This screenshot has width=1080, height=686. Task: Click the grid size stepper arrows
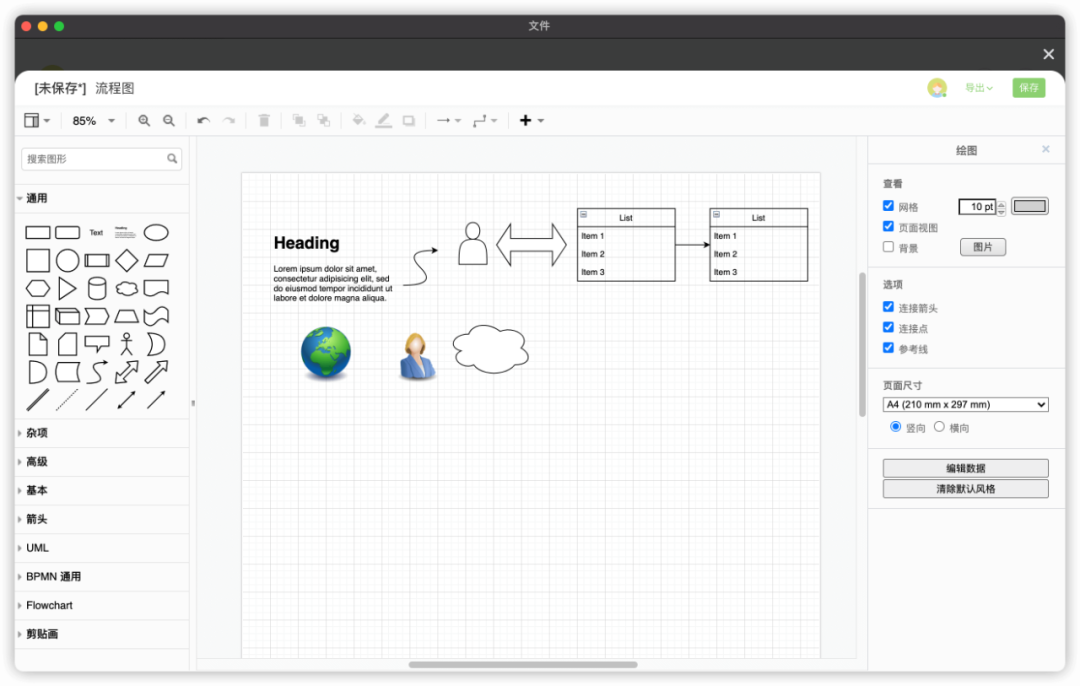pyautogui.click(x=1001, y=207)
